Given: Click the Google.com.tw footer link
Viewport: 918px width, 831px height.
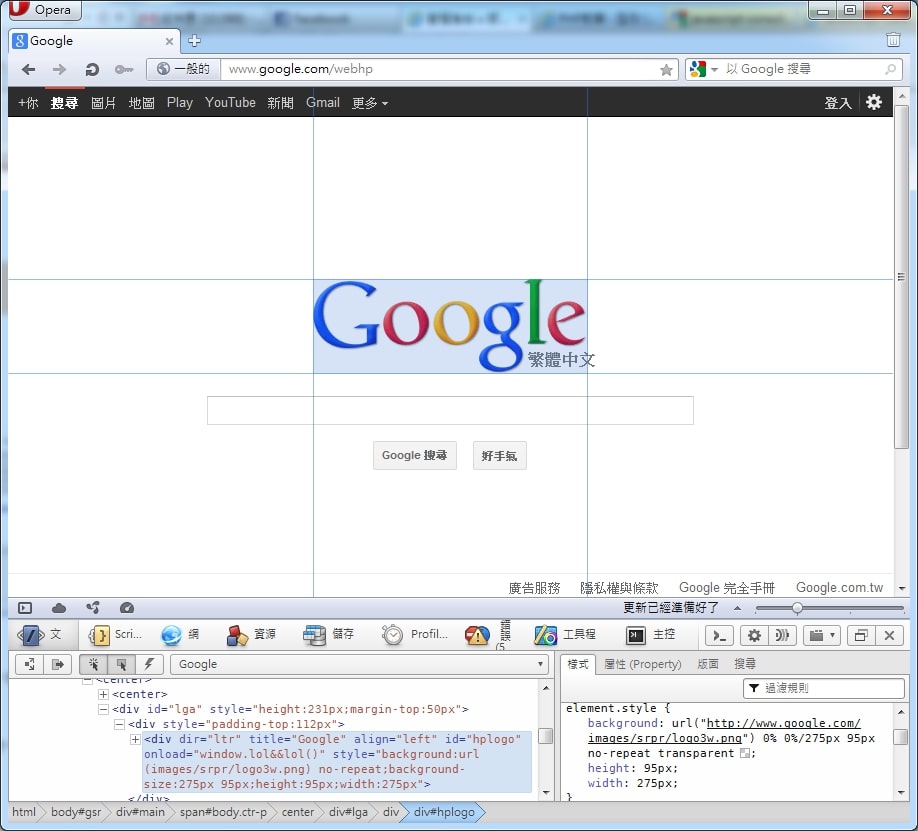Looking at the screenshot, I should tap(839, 588).
